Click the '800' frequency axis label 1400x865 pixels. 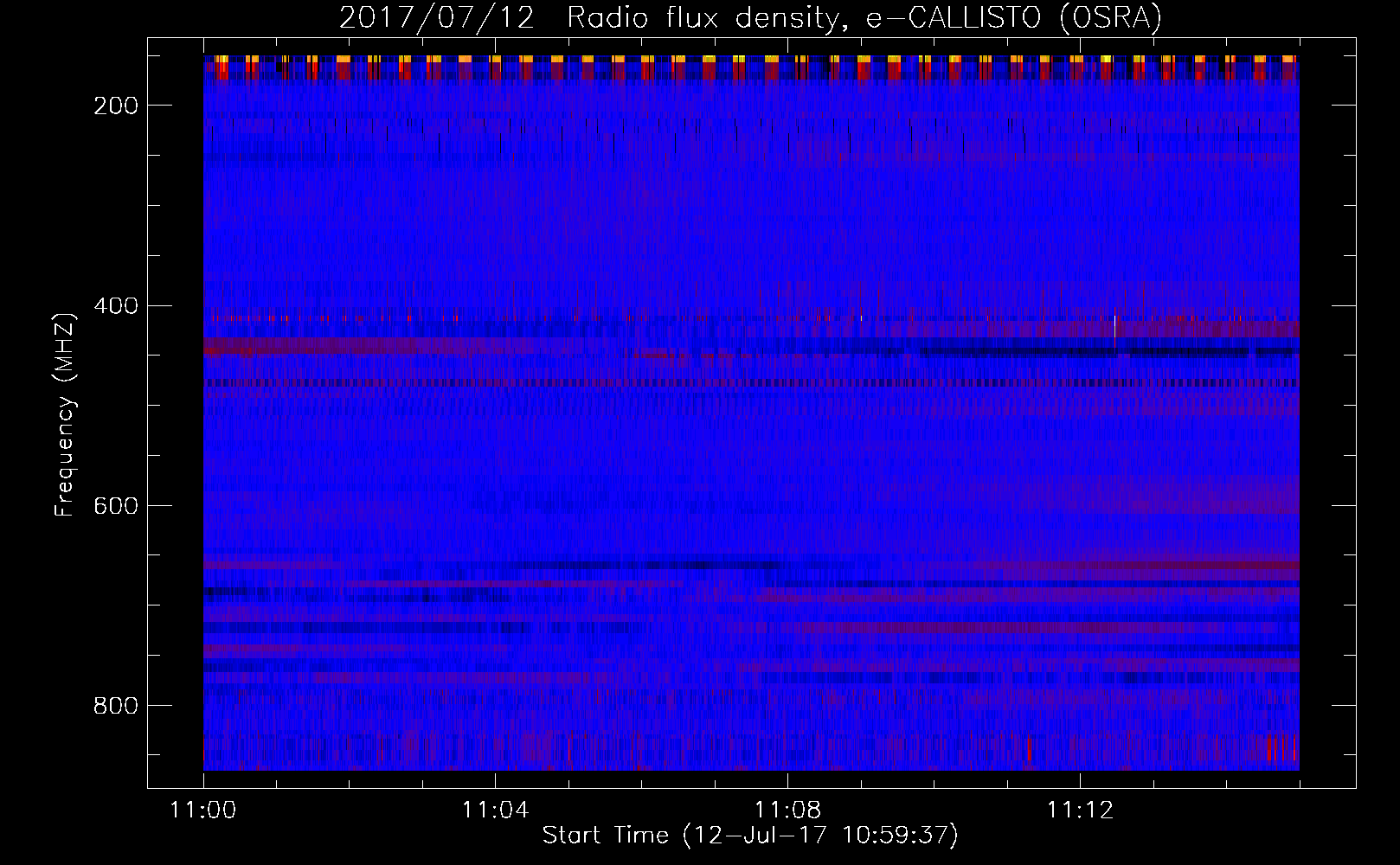115,706
